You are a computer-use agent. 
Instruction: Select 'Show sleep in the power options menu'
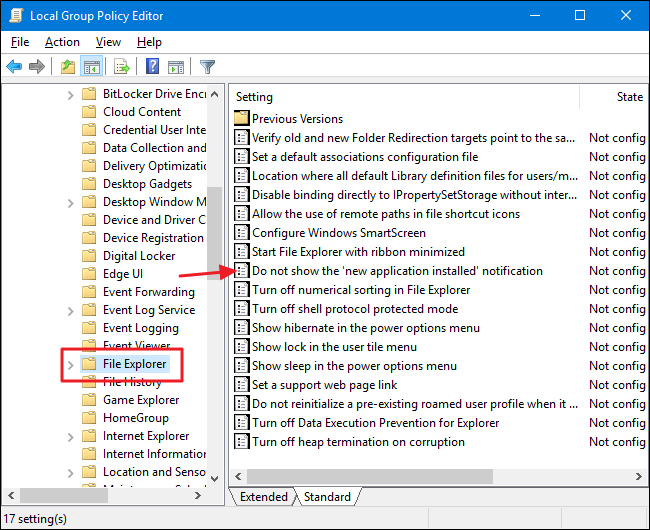click(354, 366)
